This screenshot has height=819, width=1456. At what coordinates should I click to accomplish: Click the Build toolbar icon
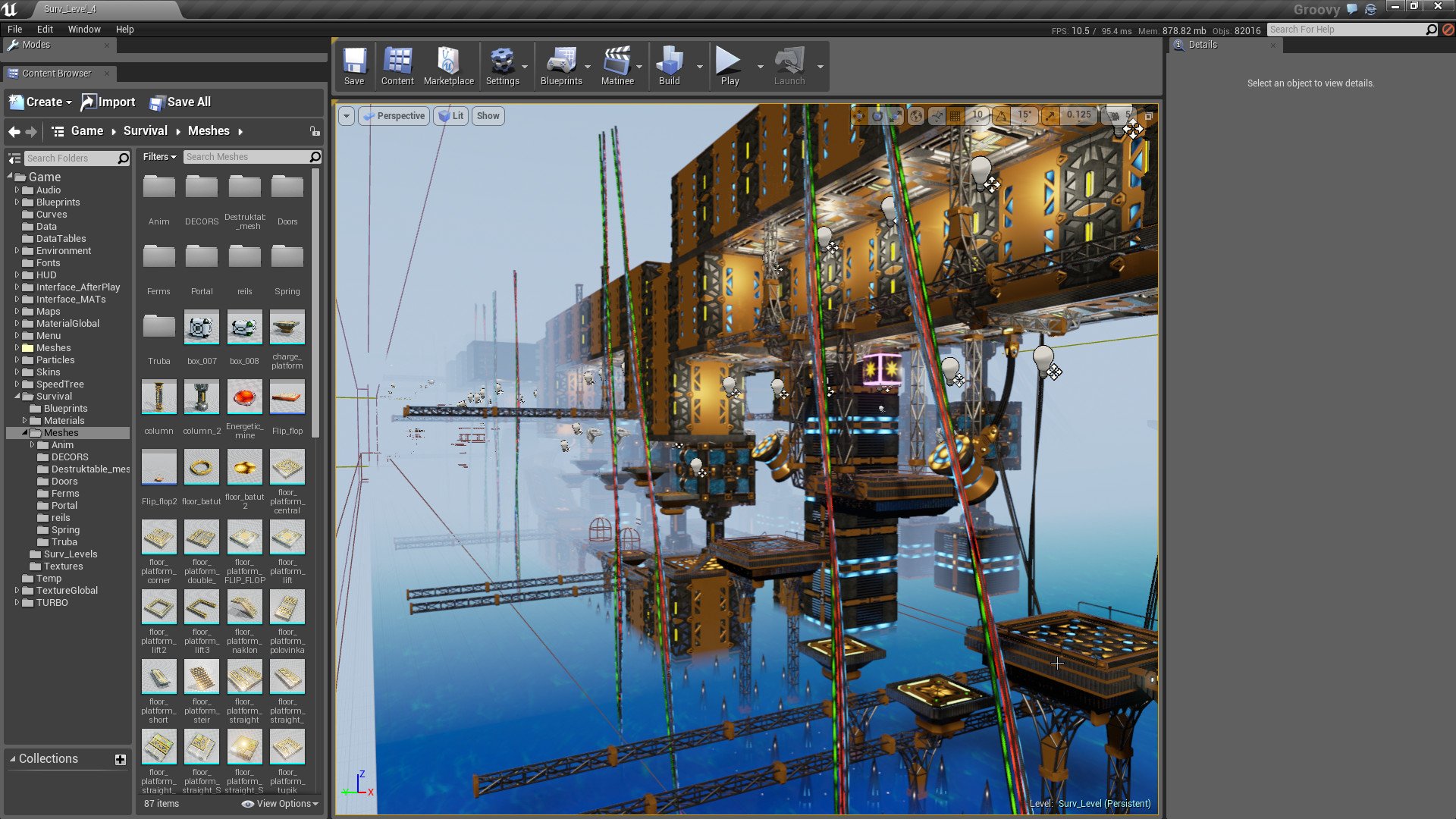point(669,66)
